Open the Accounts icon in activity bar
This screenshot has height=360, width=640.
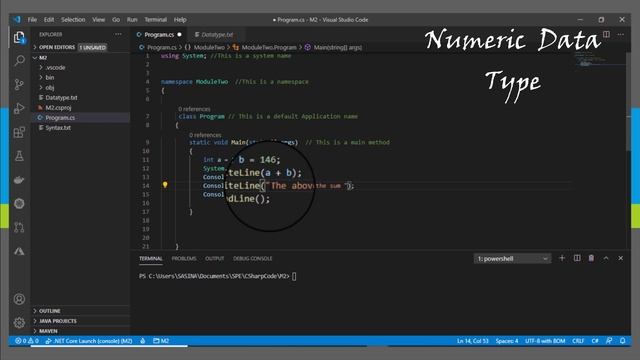19,299
